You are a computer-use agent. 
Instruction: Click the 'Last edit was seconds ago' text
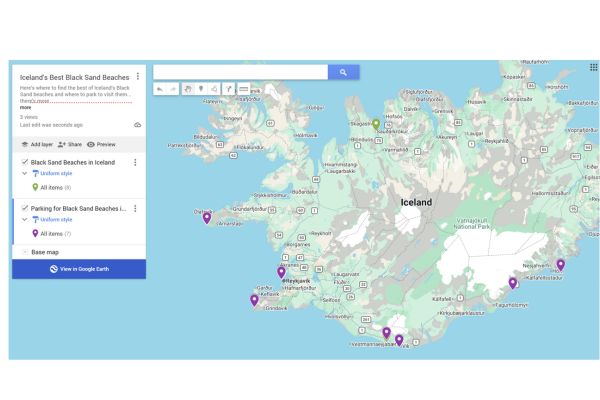point(51,125)
